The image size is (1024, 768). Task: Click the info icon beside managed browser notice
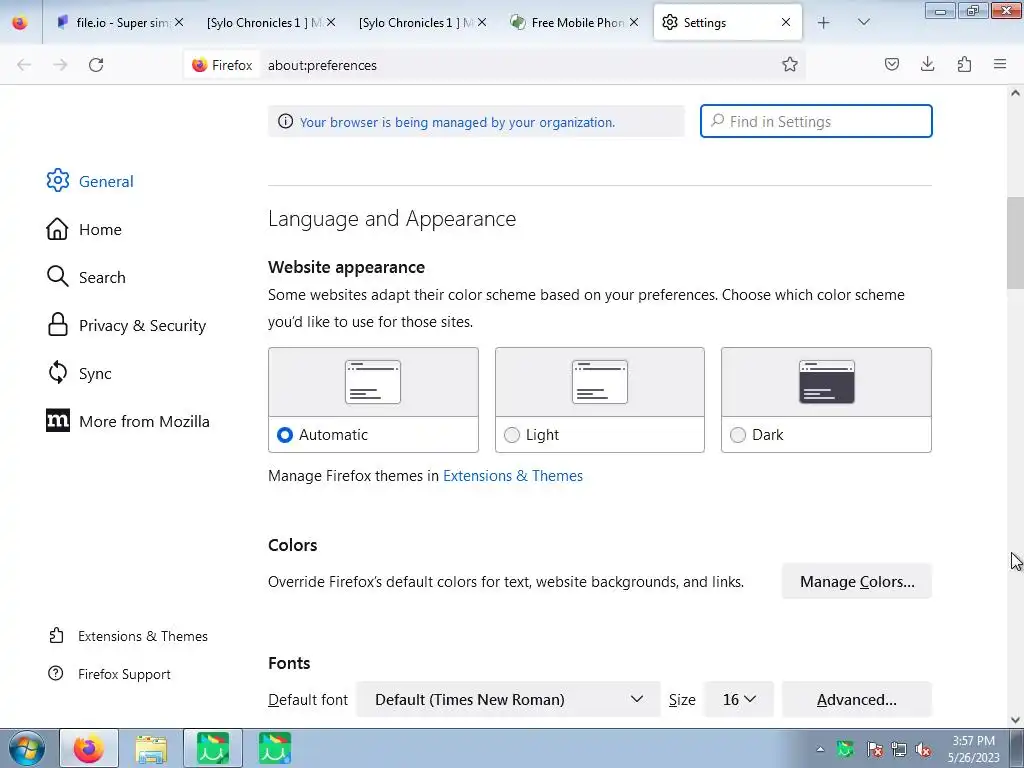(285, 121)
